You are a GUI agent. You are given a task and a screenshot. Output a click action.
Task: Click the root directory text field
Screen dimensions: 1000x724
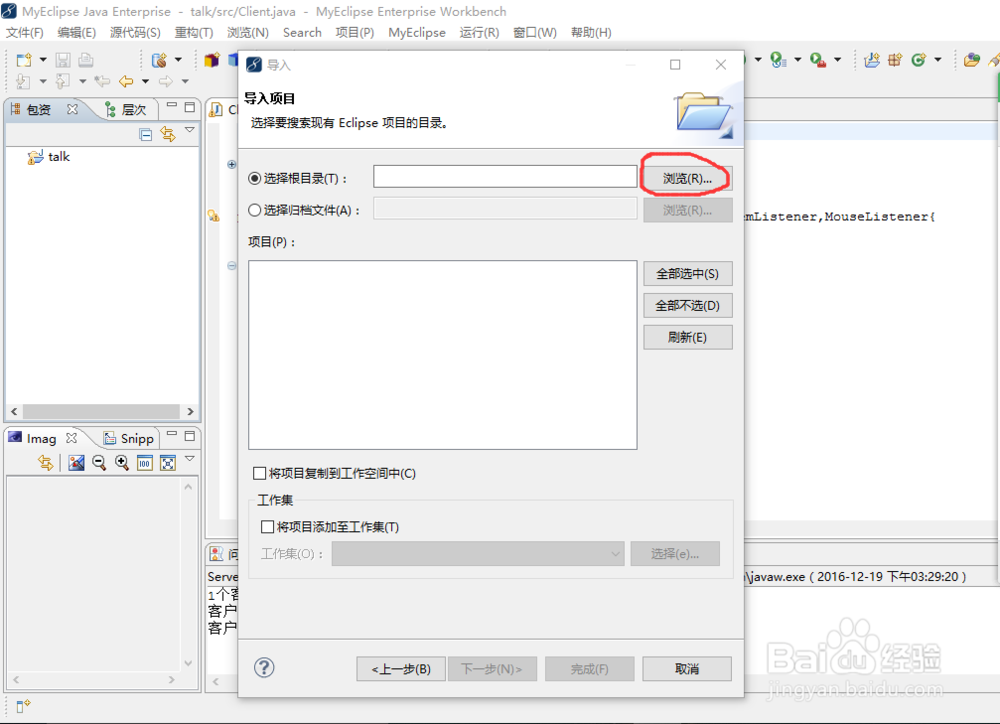(x=505, y=177)
